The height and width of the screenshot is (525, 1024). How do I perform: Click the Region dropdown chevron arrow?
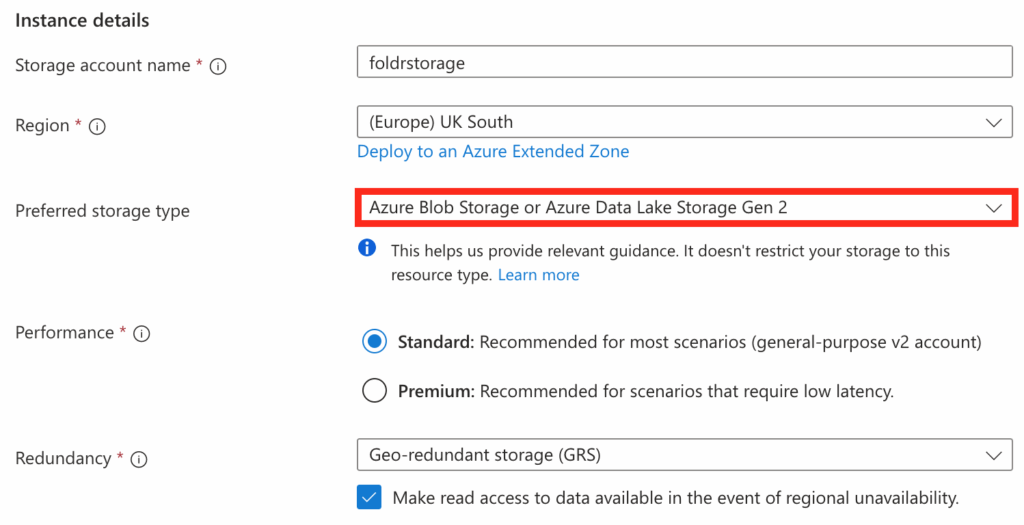click(993, 122)
